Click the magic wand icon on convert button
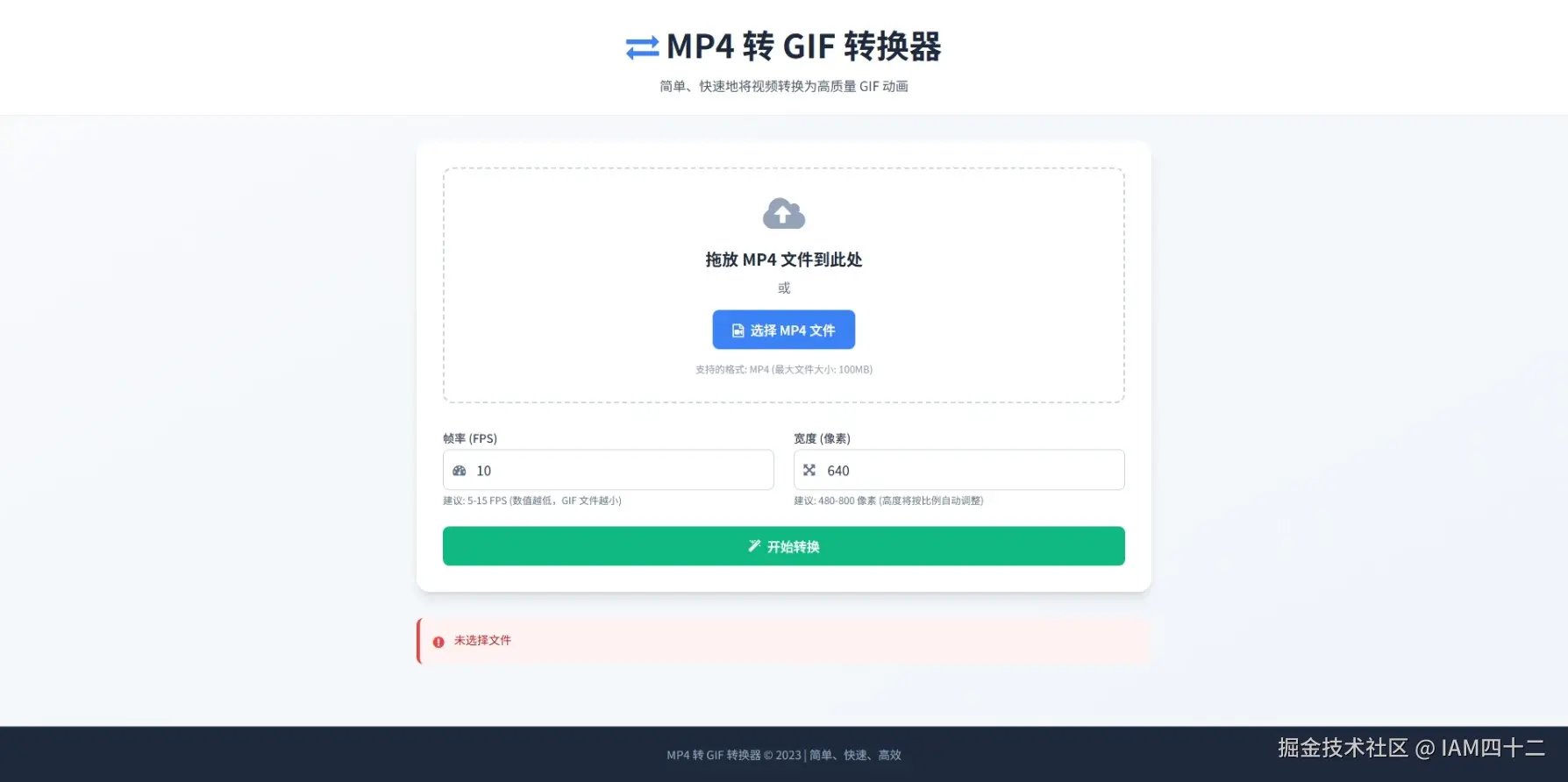This screenshot has width=1568, height=782. tap(754, 546)
